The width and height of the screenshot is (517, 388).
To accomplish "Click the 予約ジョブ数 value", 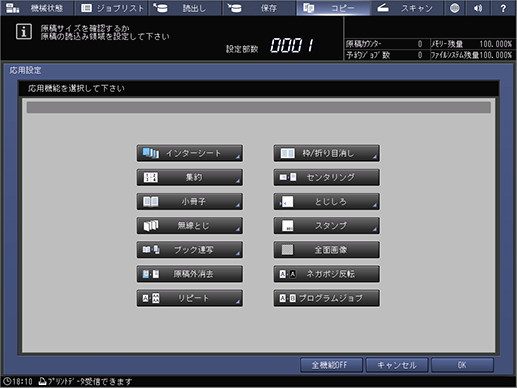I will tap(420, 55).
